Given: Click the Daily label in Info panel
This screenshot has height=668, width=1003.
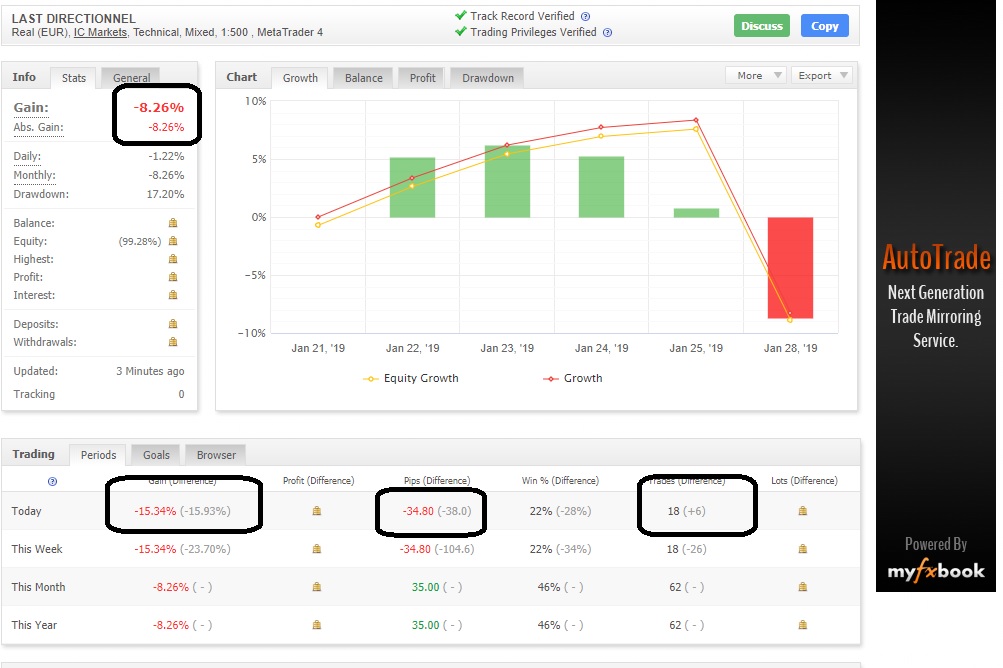Looking at the screenshot, I should pyautogui.click(x=27, y=156).
